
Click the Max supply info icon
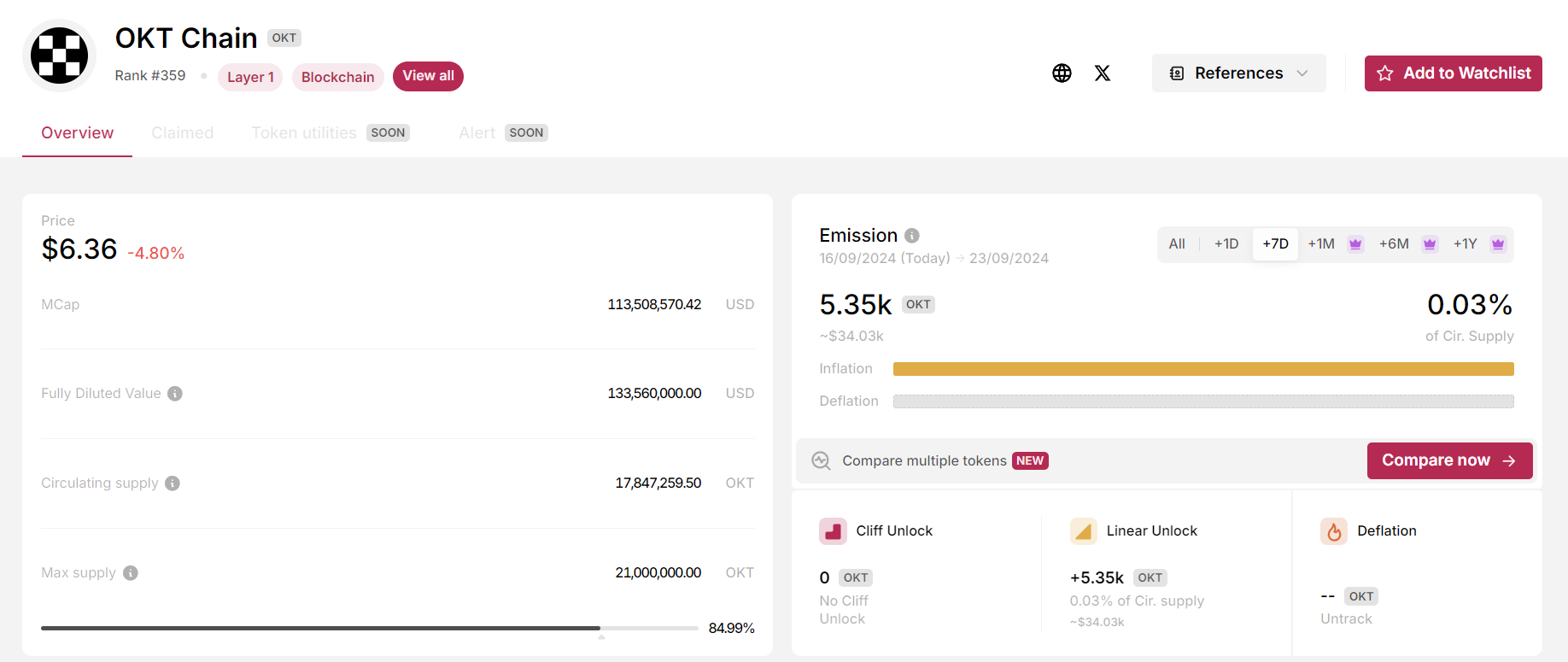coord(131,573)
